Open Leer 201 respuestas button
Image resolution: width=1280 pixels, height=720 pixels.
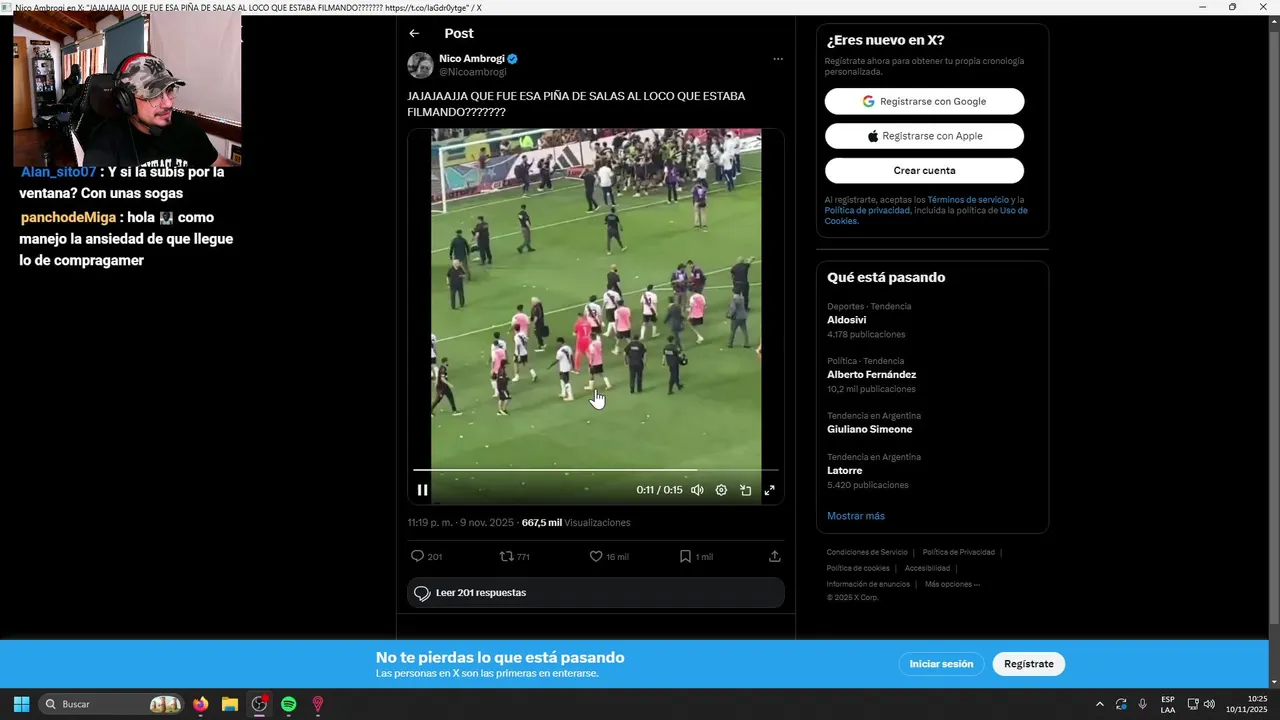pyautogui.click(x=596, y=593)
